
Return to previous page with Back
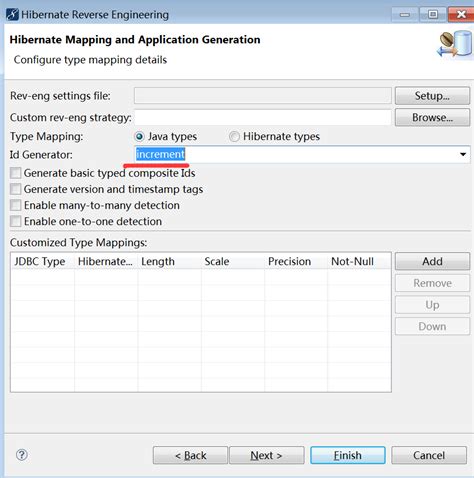(190, 455)
